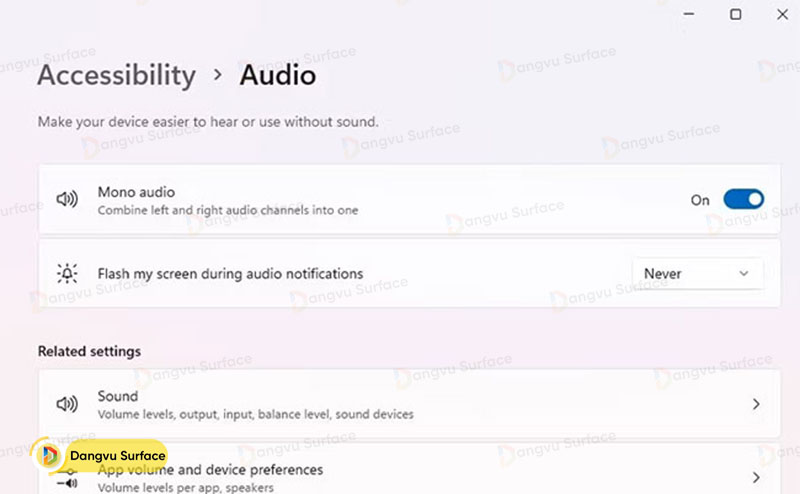Click the Mono audio speaker icon

(x=67, y=200)
